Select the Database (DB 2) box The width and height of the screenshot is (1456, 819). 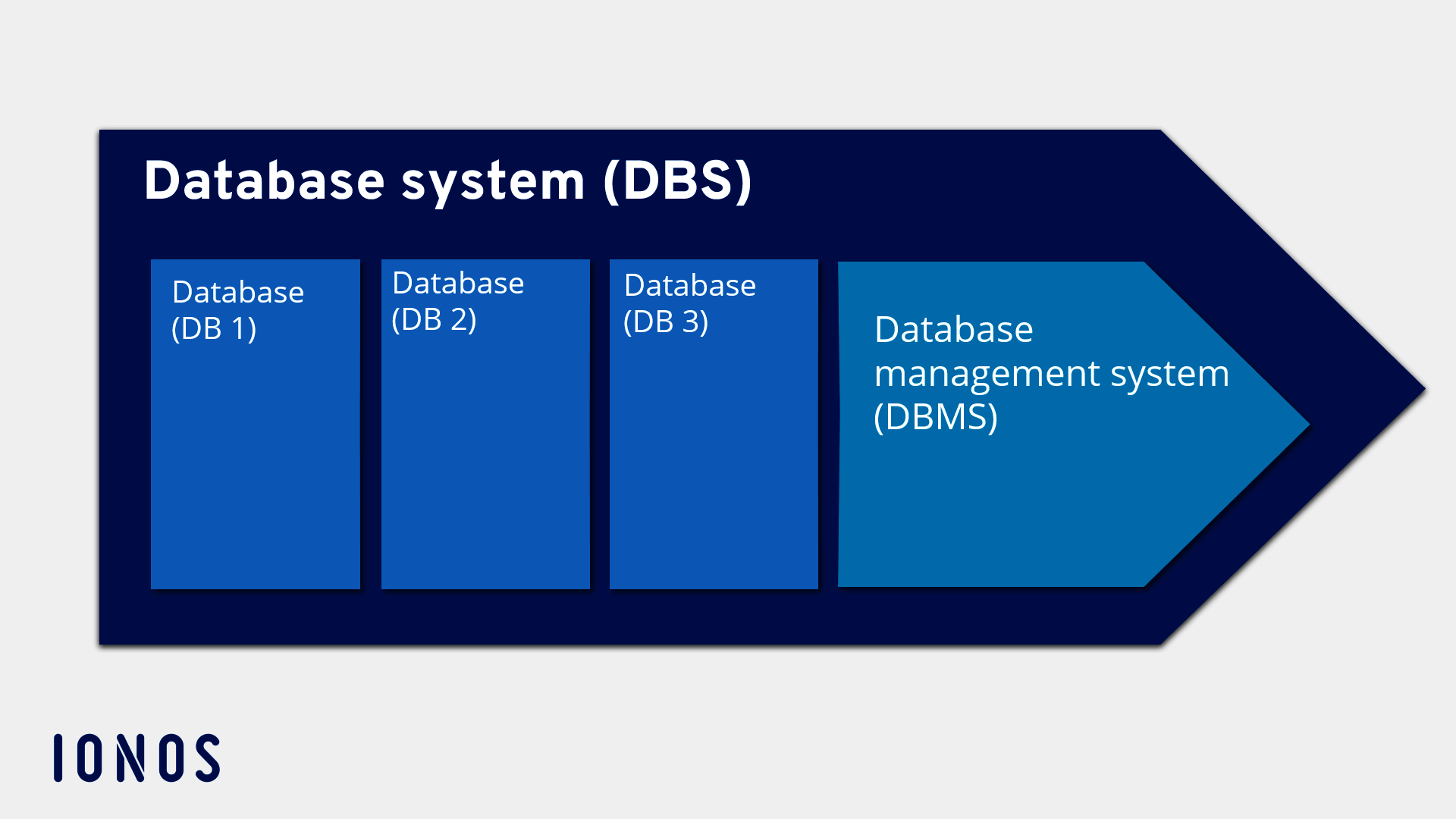coord(485,455)
